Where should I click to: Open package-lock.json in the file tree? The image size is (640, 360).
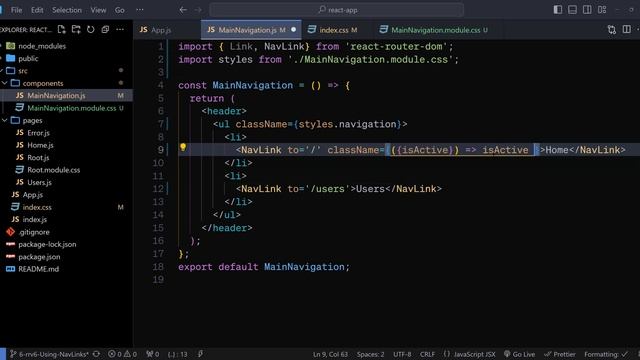[47, 244]
